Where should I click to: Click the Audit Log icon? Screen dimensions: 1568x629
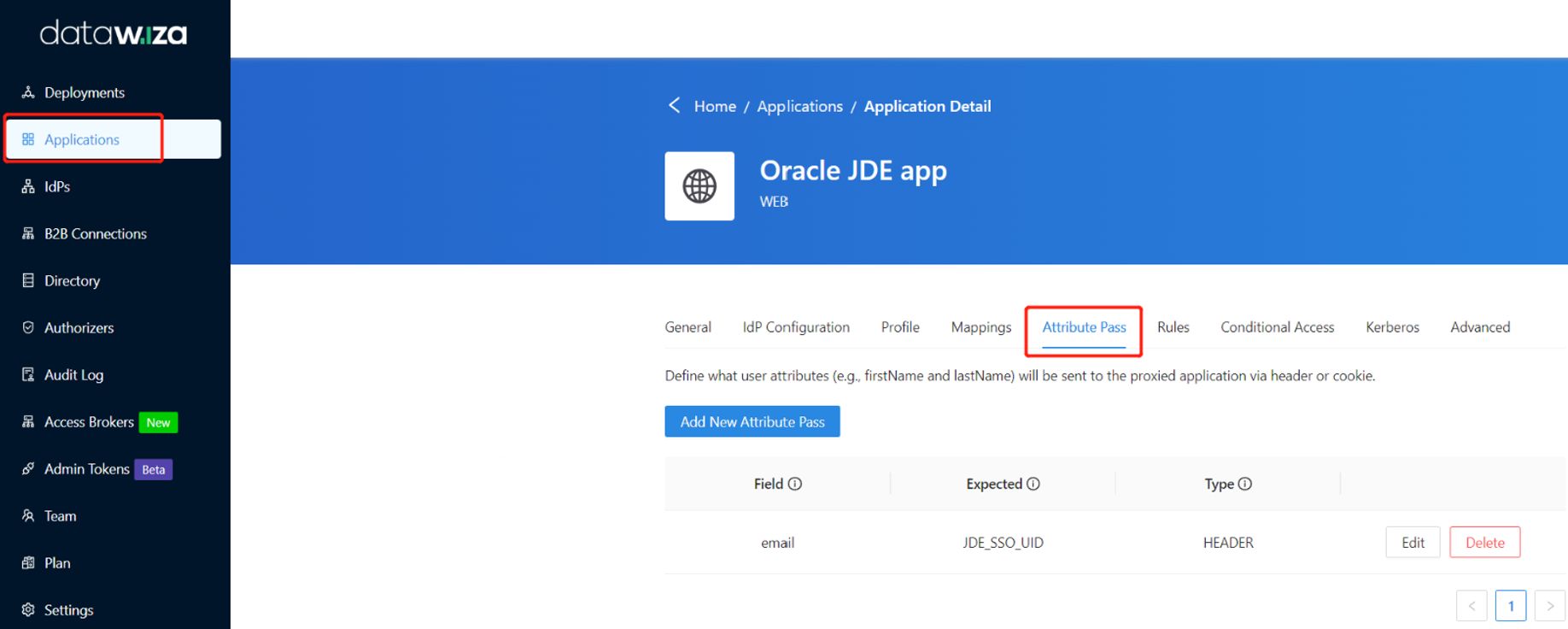pyautogui.click(x=28, y=374)
